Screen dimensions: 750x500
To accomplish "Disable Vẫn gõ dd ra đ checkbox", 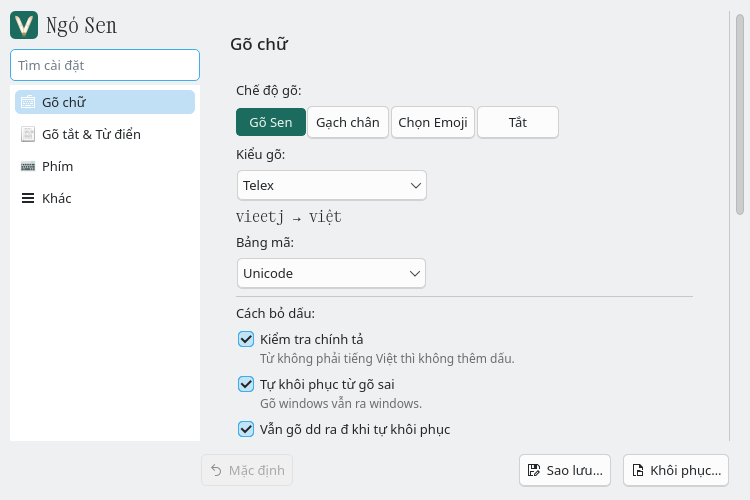I will [x=246, y=429].
